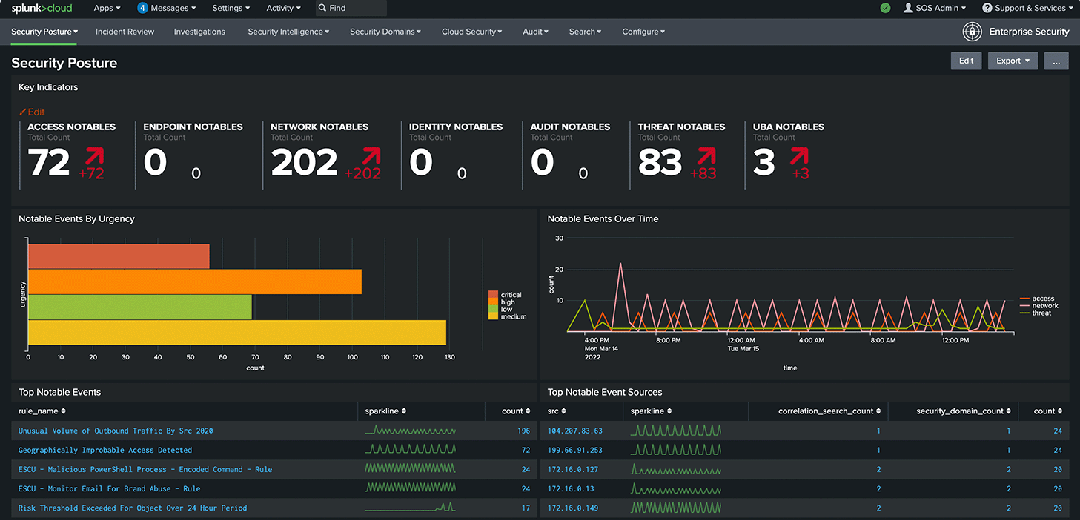
Task: Click the Endpoint Notables total count 0
Action: 155,163
